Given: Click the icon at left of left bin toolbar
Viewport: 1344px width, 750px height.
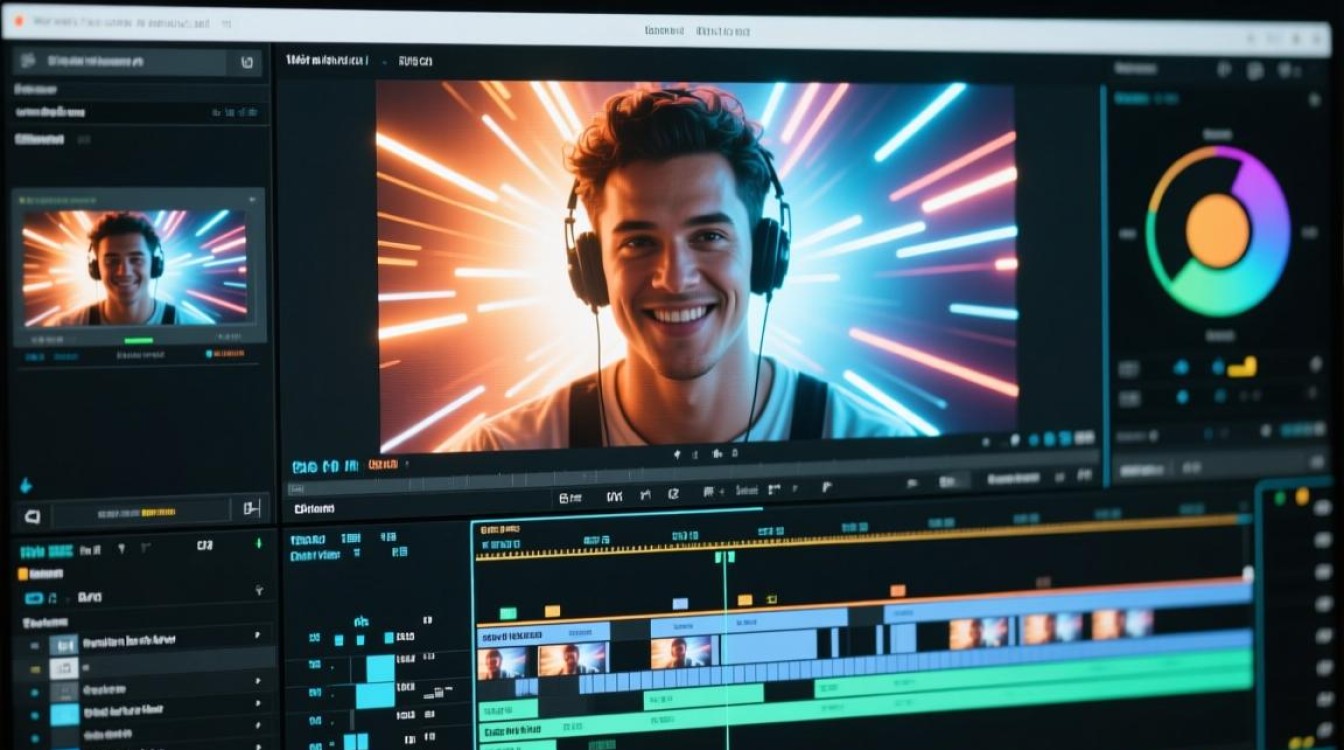Looking at the screenshot, I should pyautogui.click(x=31, y=516).
